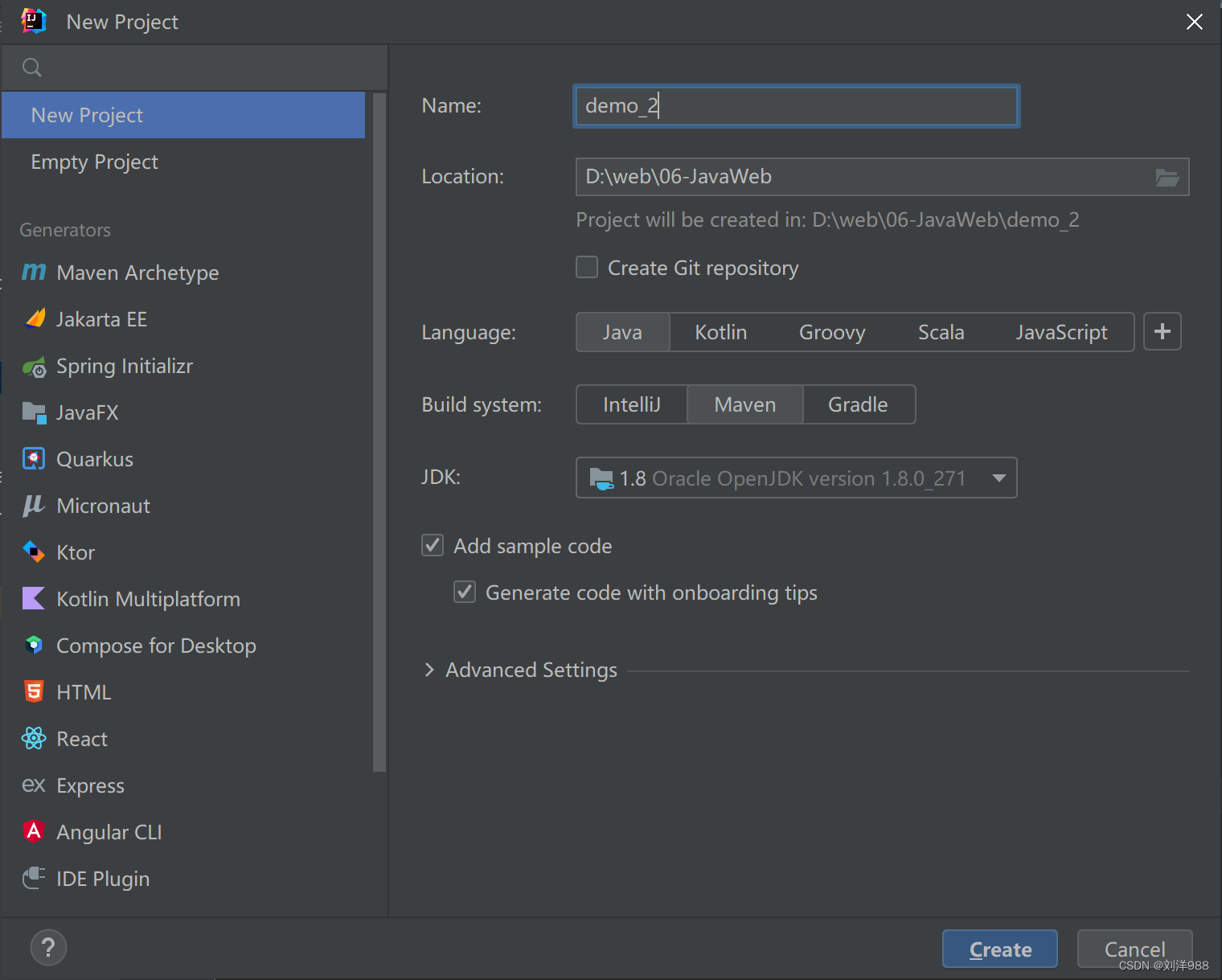This screenshot has height=980, width=1222.
Task: Click the React atom icon
Action: [34, 738]
